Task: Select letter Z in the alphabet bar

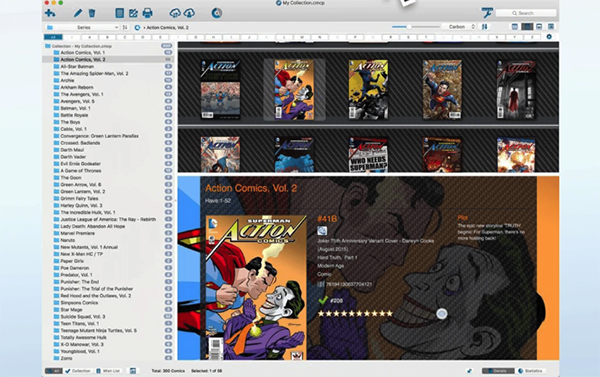Action: tap(532, 37)
